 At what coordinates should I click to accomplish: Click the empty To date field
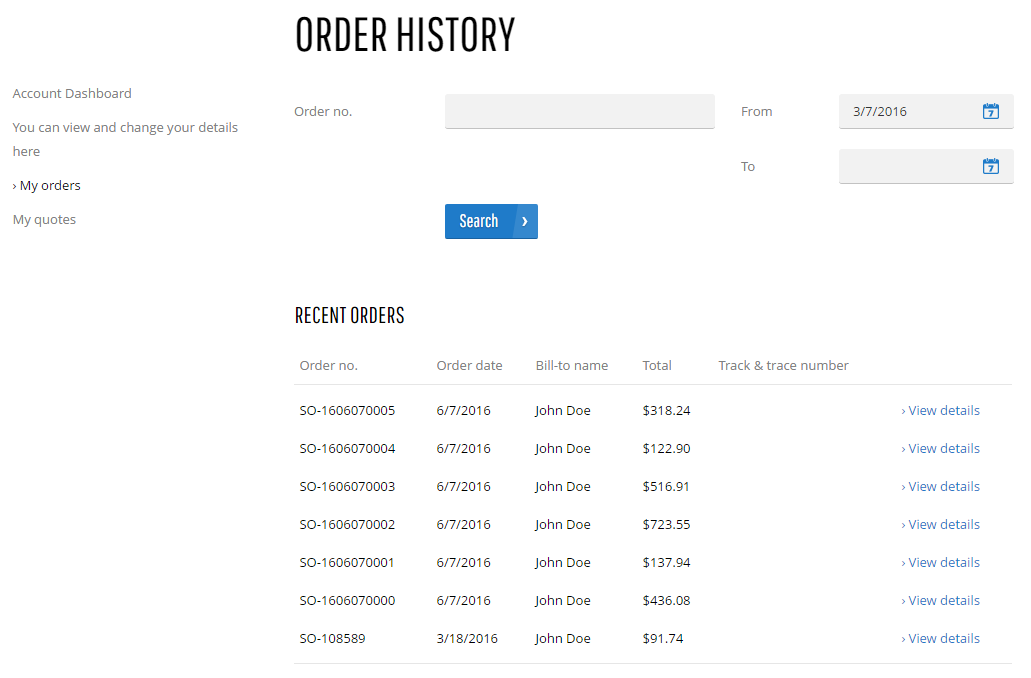click(926, 166)
